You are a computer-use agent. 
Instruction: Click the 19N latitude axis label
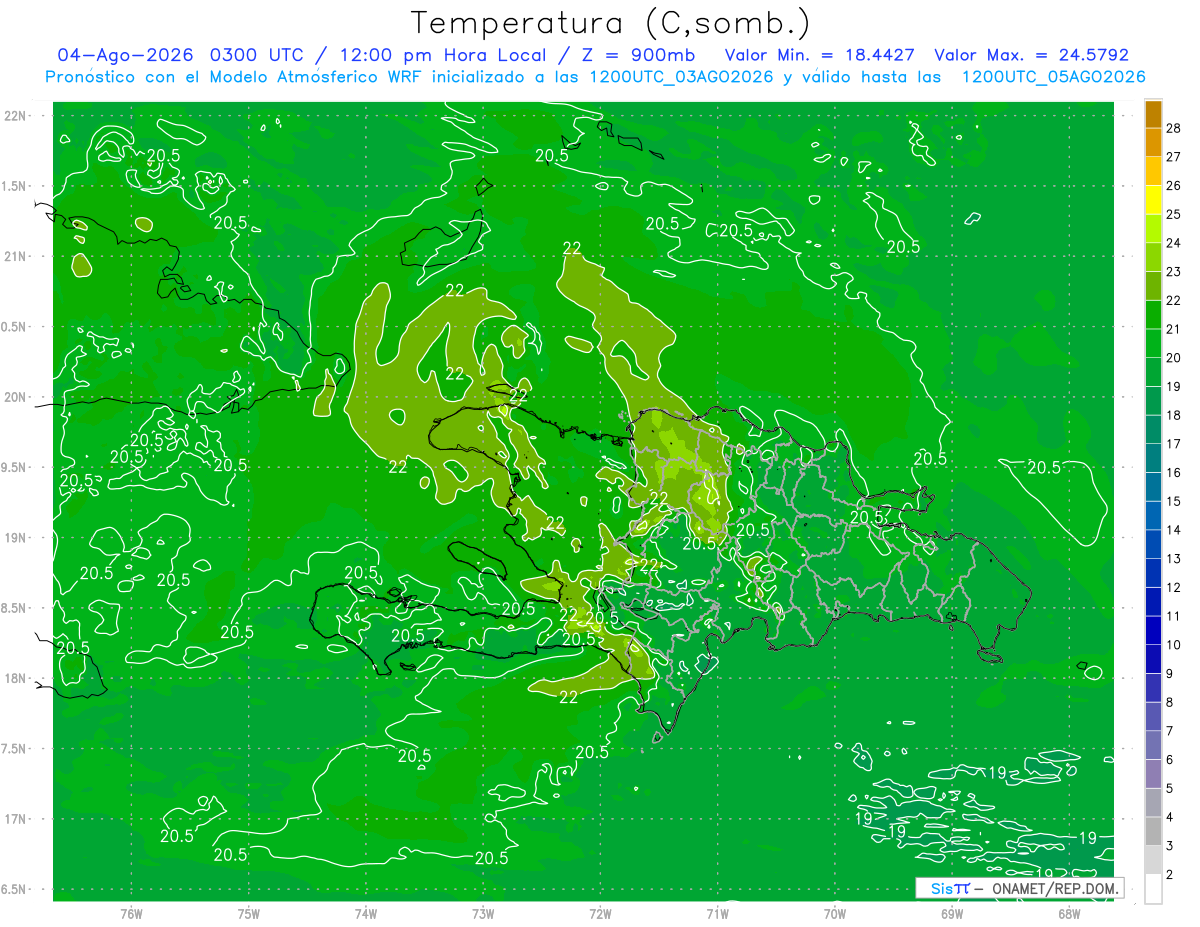click(x=16, y=538)
